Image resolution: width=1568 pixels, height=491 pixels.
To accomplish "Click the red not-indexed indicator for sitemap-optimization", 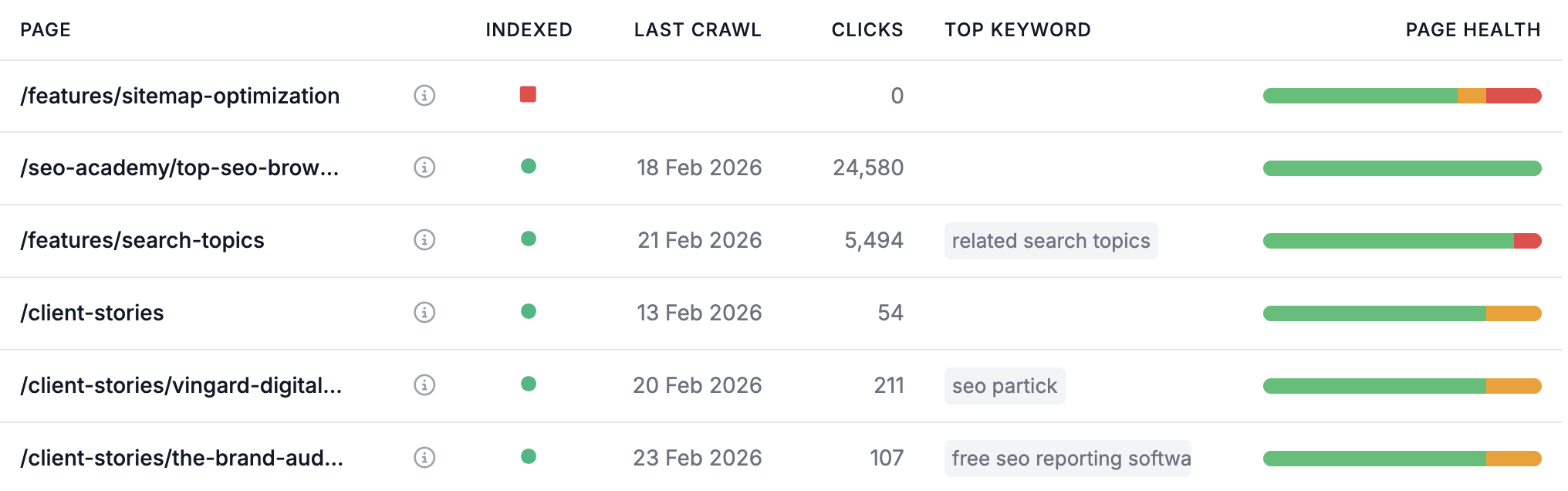I will click(x=529, y=96).
